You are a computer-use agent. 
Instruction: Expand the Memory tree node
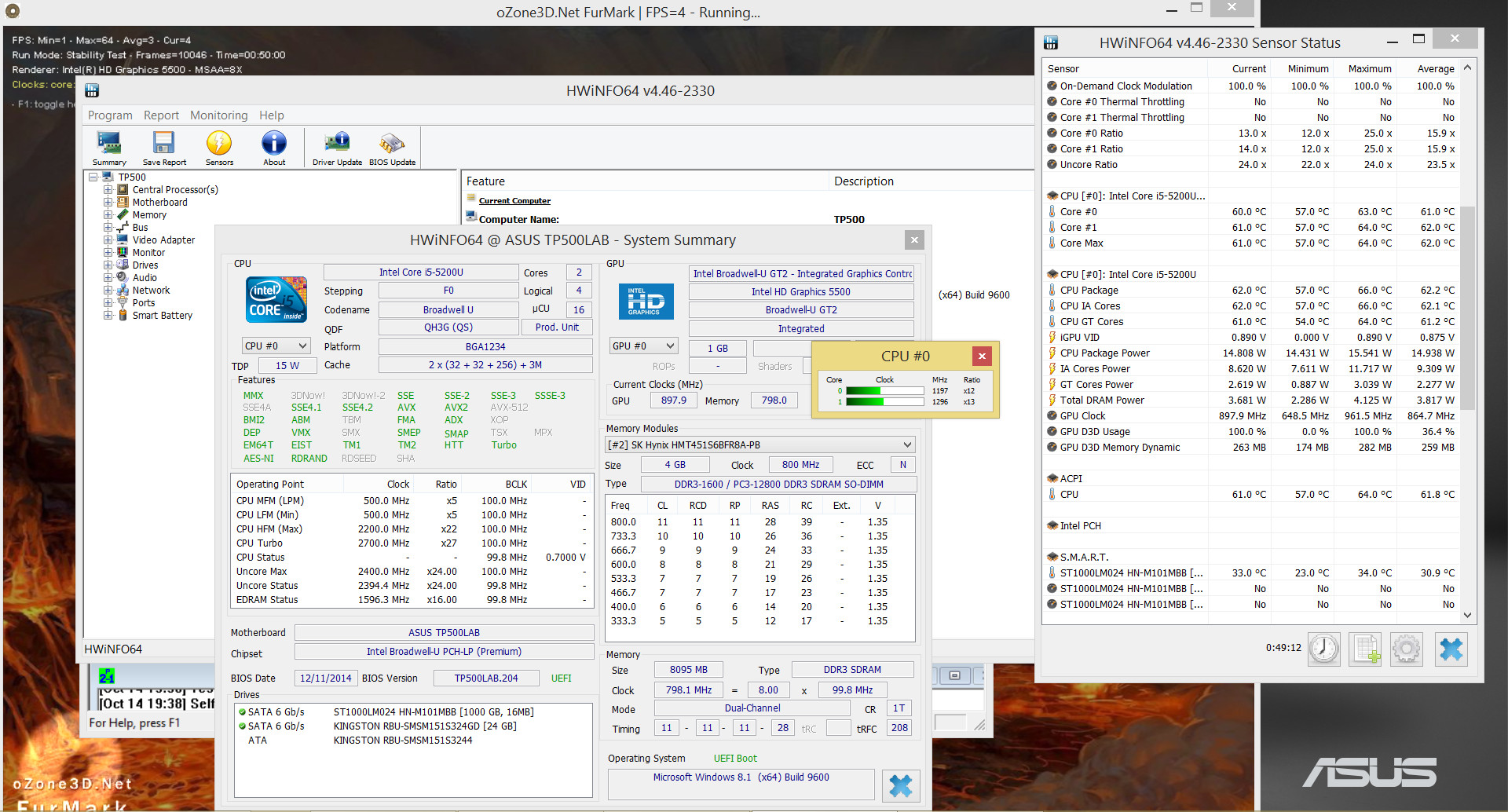point(108,214)
